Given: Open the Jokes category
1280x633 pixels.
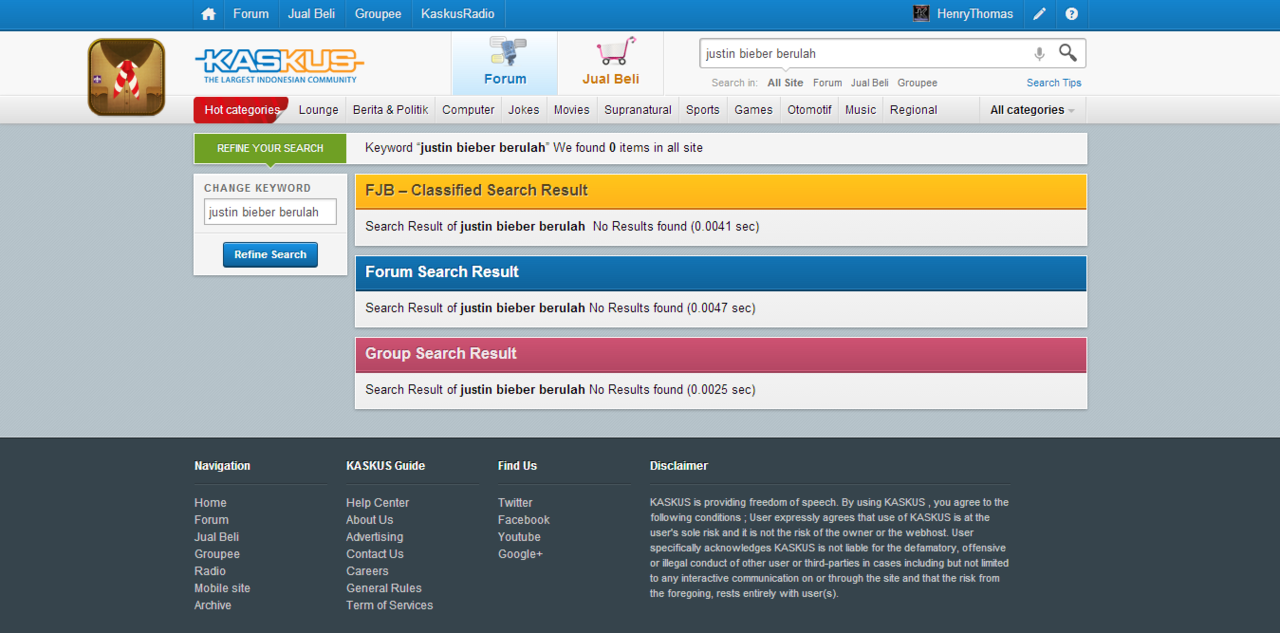Looking at the screenshot, I should [x=524, y=110].
